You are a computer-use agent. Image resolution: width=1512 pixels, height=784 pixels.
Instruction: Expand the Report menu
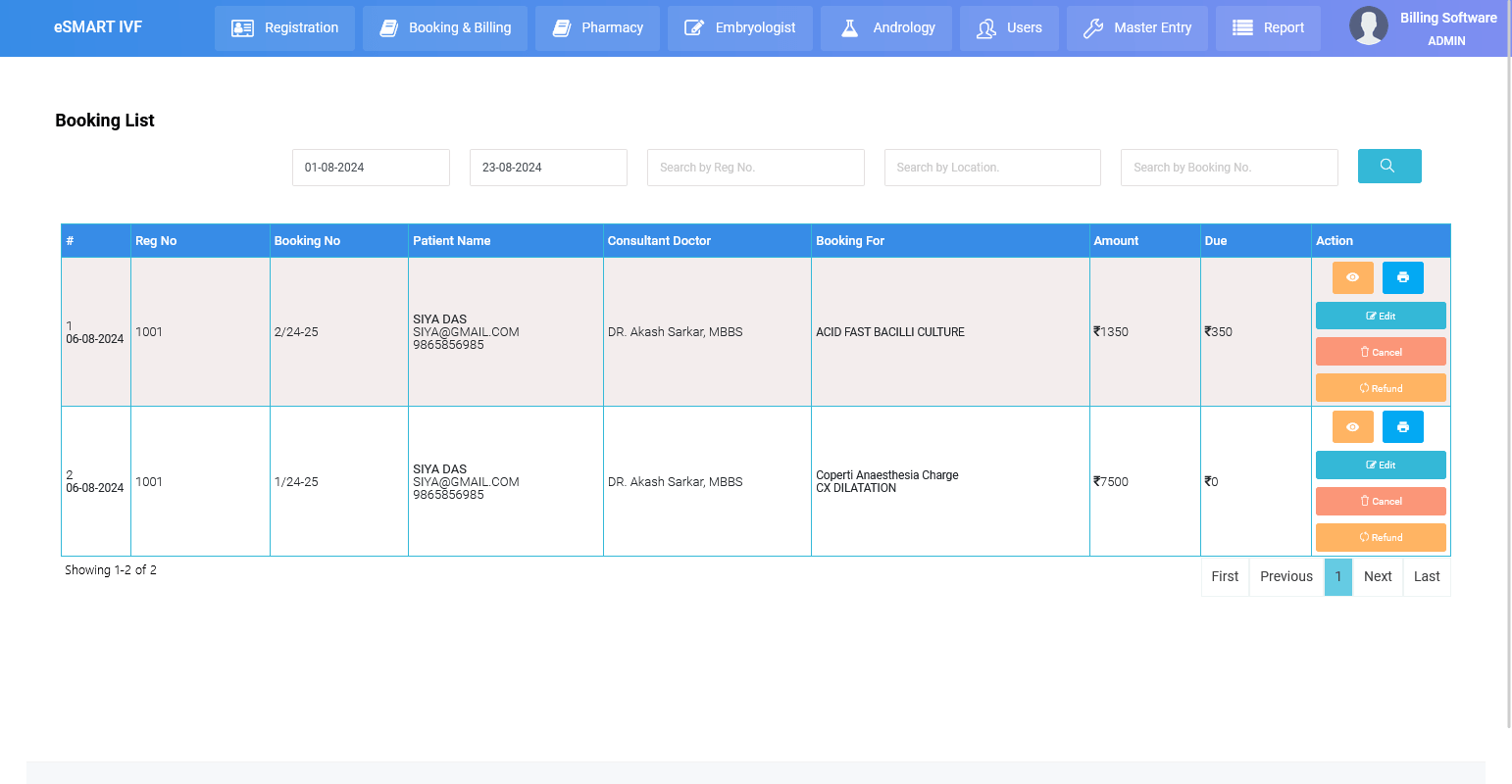(1267, 27)
